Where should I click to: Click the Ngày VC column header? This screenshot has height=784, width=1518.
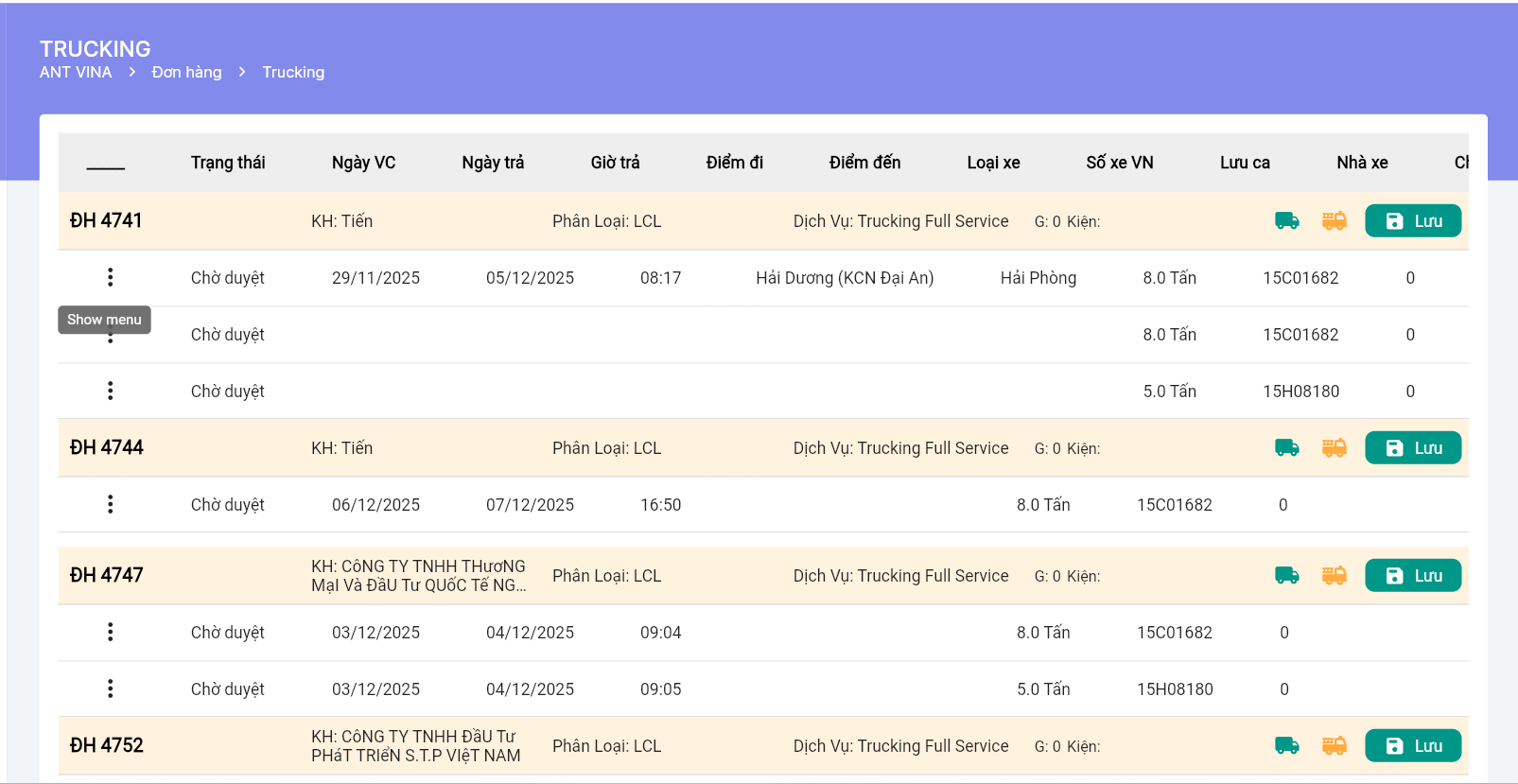tap(363, 163)
